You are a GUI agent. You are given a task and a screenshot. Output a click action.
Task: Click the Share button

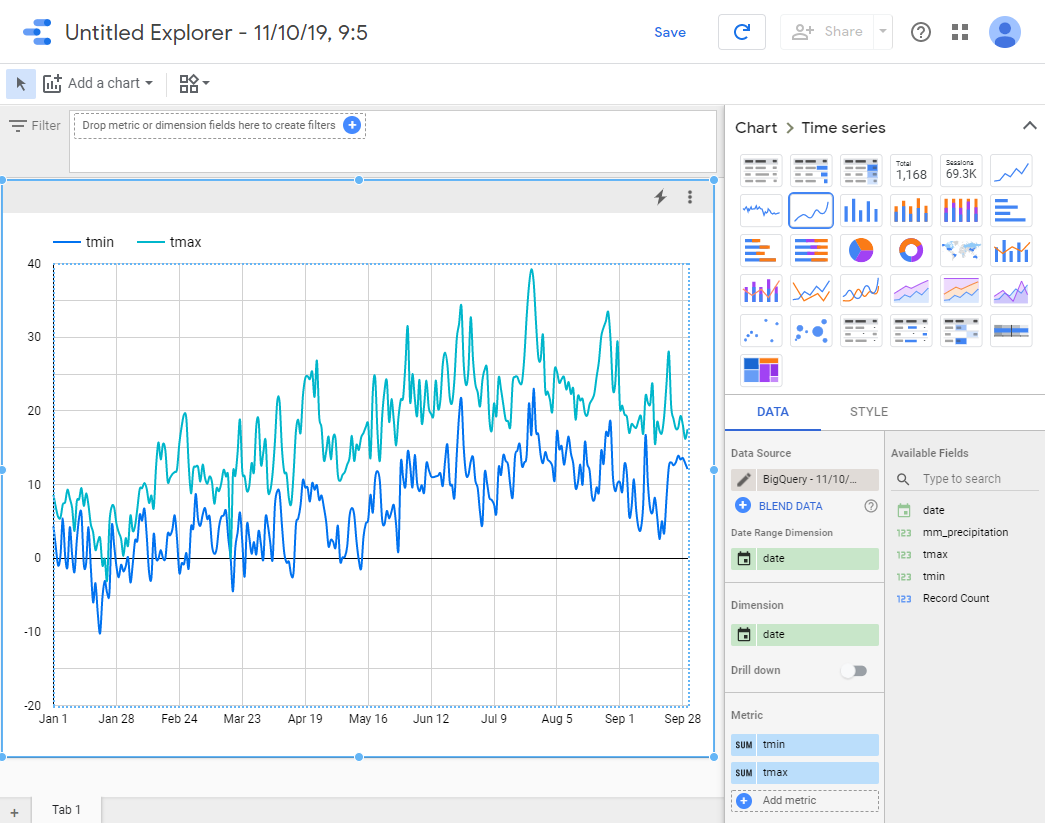pos(827,31)
